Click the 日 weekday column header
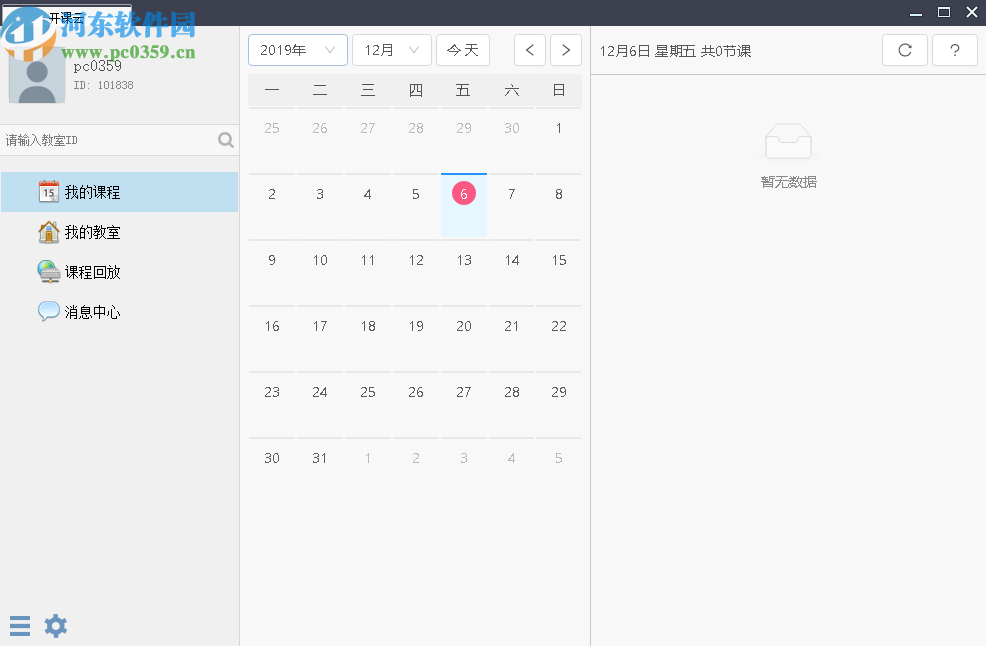Image resolution: width=986 pixels, height=646 pixels. pos(558,91)
